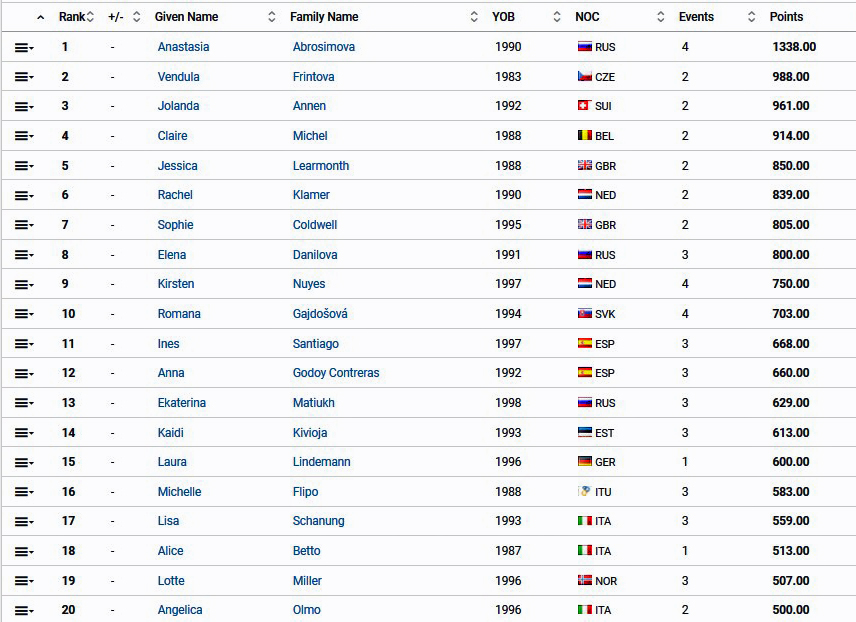Screen dimensions: 856x622
Task: Open row menu icon for rank 15 Laura
Action: tap(24, 463)
